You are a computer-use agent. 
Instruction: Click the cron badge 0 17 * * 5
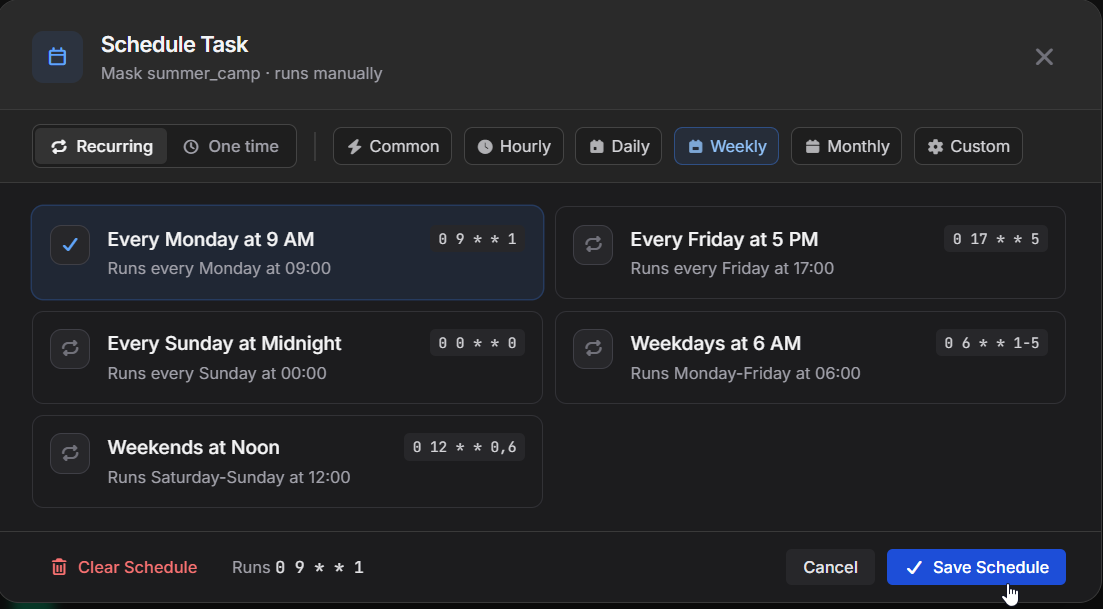tap(996, 239)
